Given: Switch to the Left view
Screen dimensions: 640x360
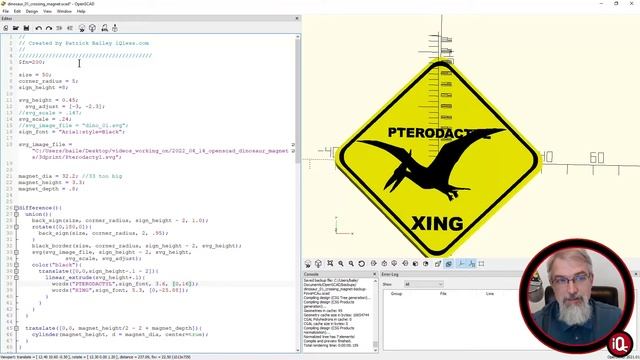Looking at the screenshot, I should point(405,264).
